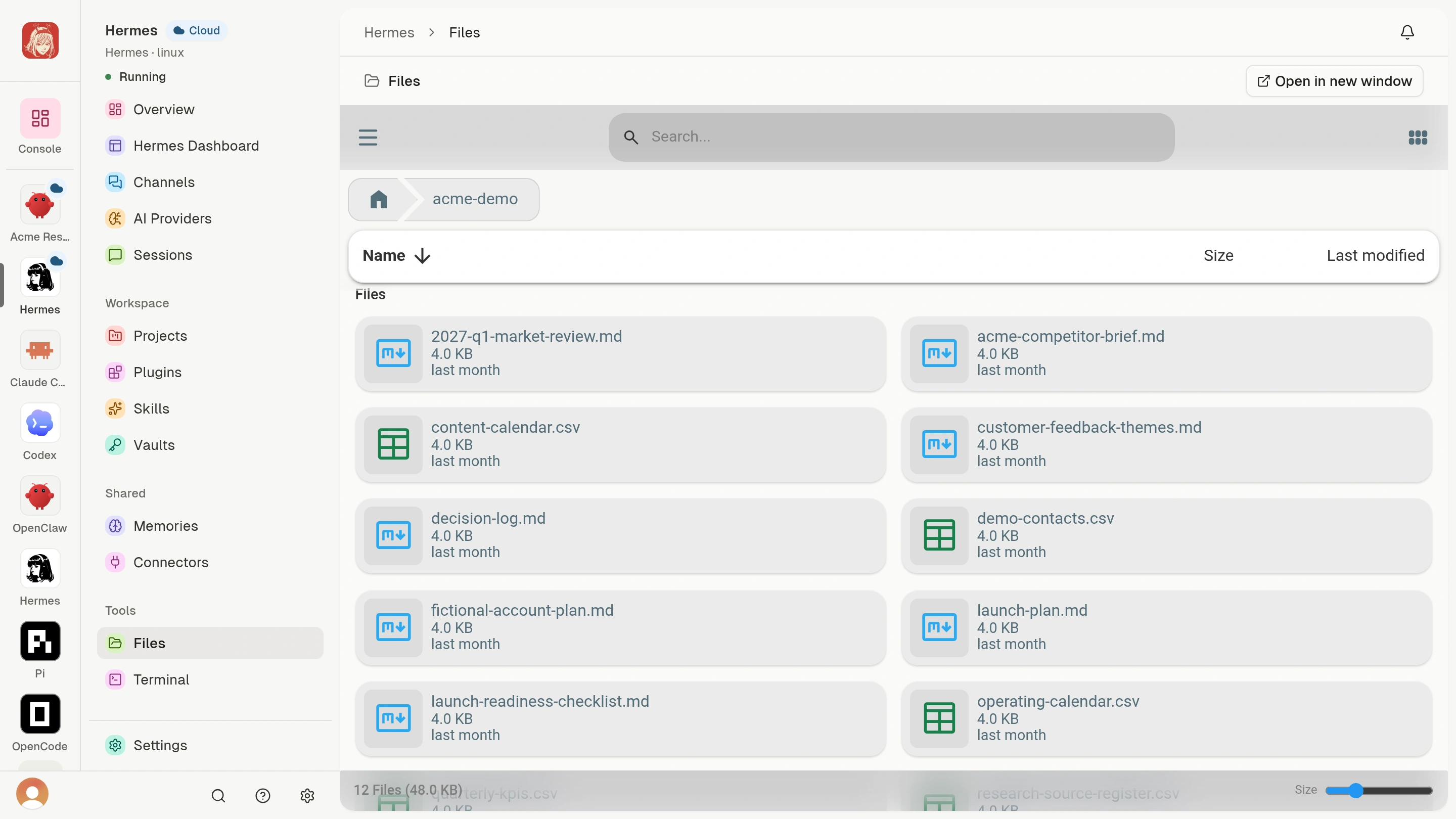The width and height of the screenshot is (1456, 819).
Task: Select the Pi agent icon
Action: (39, 641)
